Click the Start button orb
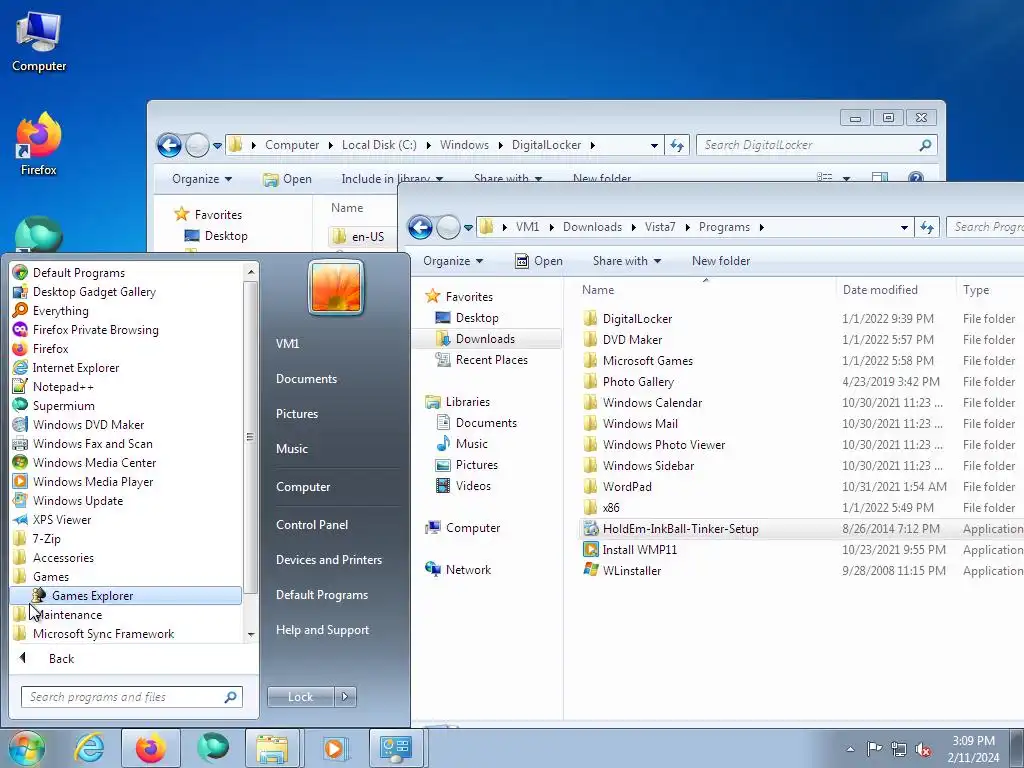This screenshot has width=1024, height=768. click(x=26, y=748)
